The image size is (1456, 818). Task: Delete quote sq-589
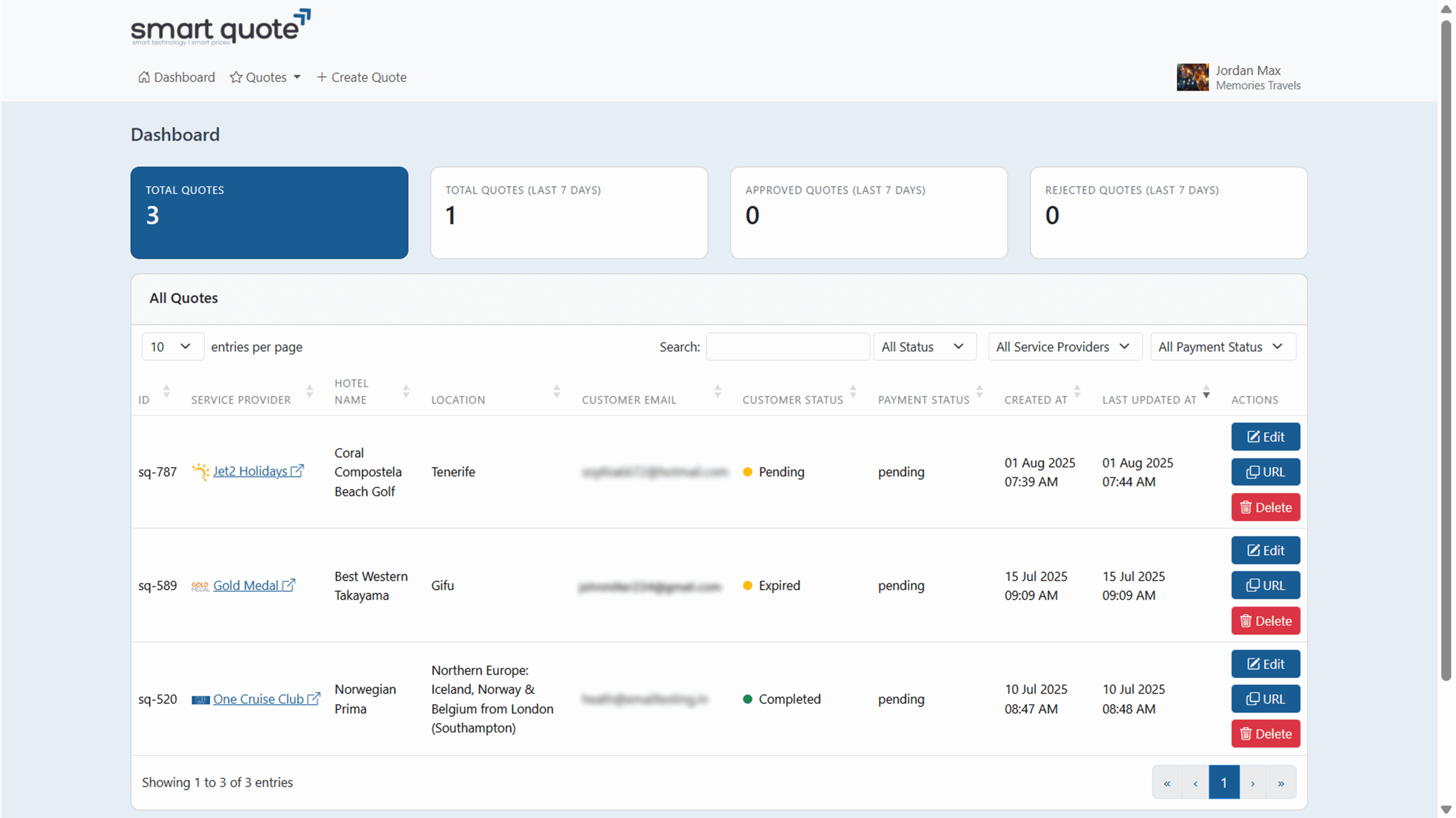tap(1265, 621)
